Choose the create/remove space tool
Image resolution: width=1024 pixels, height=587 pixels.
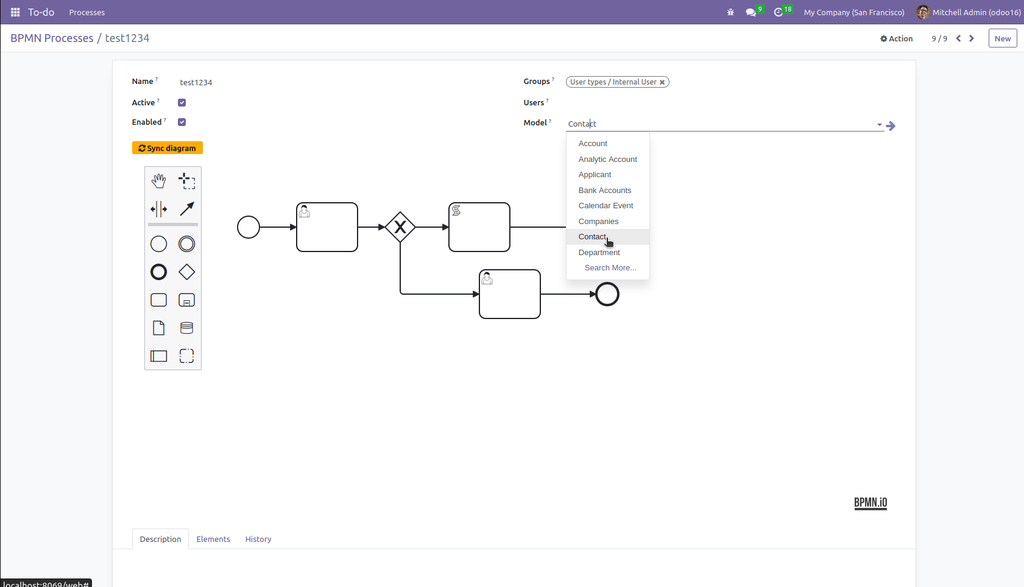pos(159,209)
